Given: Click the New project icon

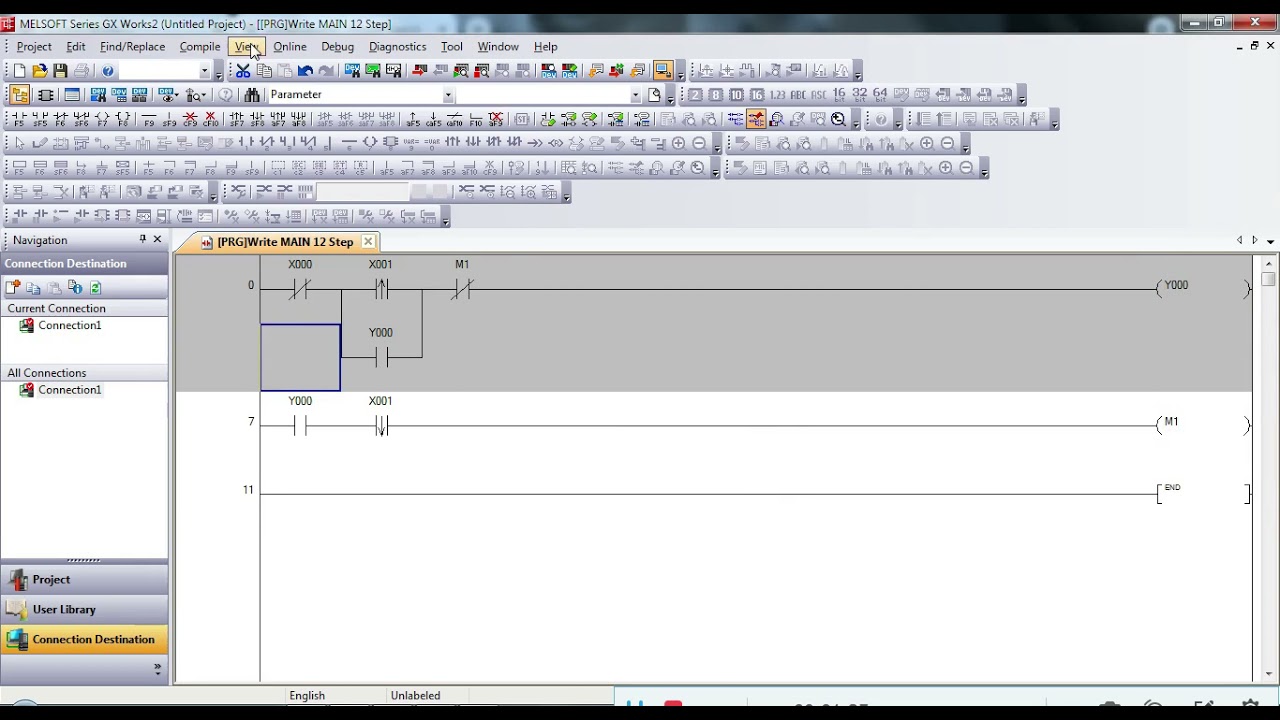Looking at the screenshot, I should [x=19, y=70].
